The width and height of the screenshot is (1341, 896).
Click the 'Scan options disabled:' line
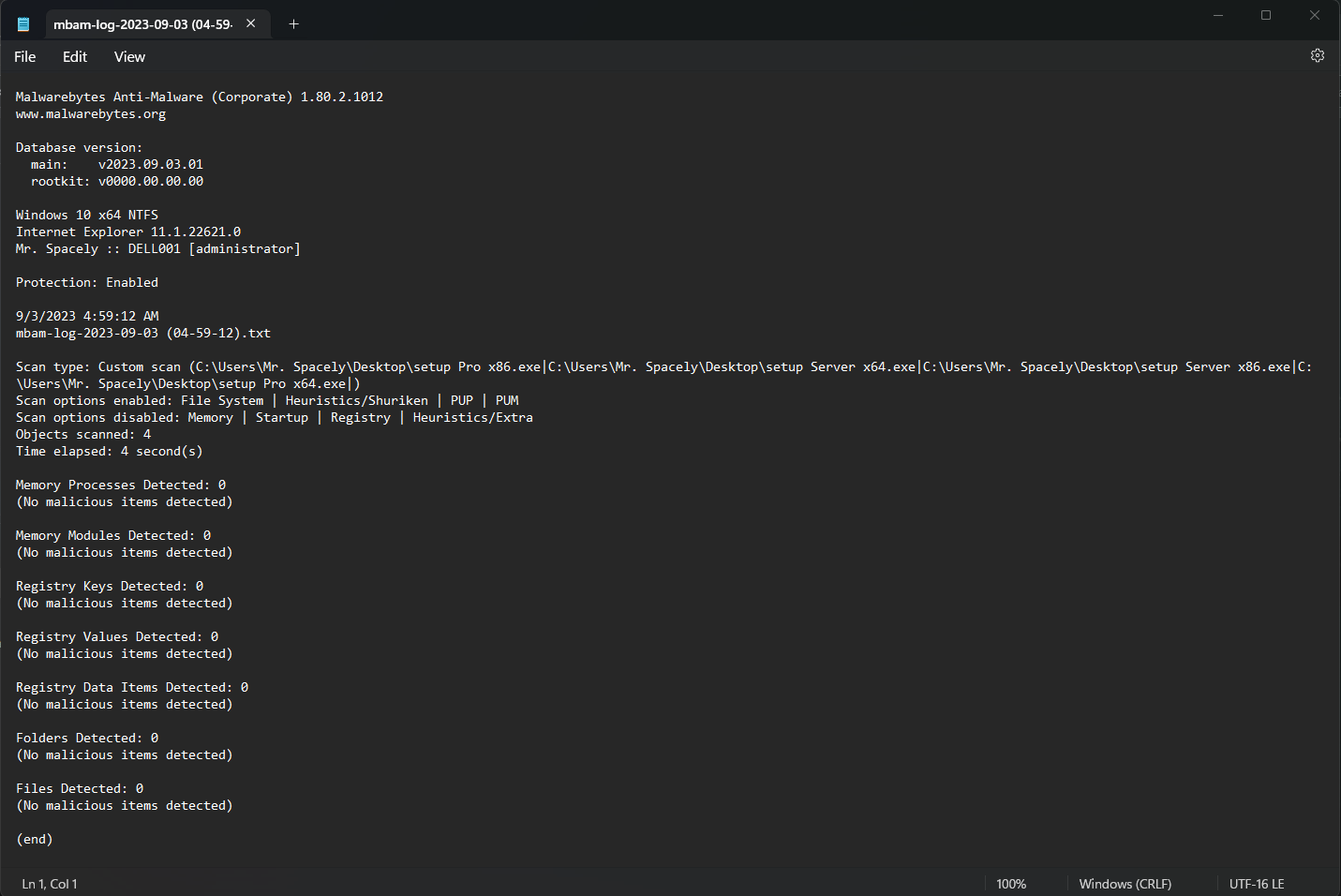click(275, 418)
